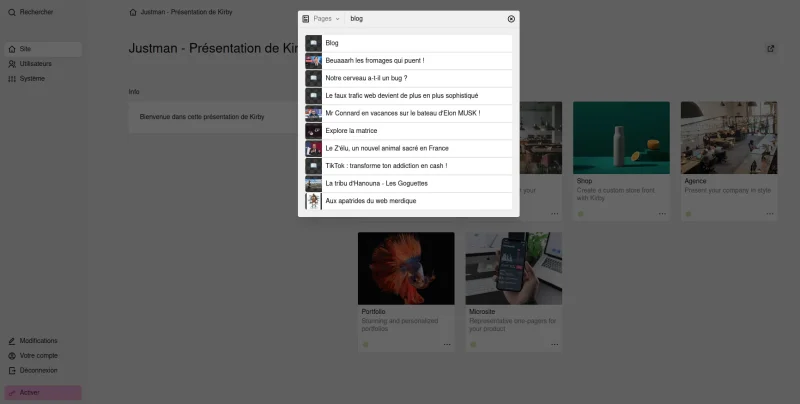The width and height of the screenshot is (800, 404).
Task: Open options menu on Agence card
Action: (x=770, y=214)
